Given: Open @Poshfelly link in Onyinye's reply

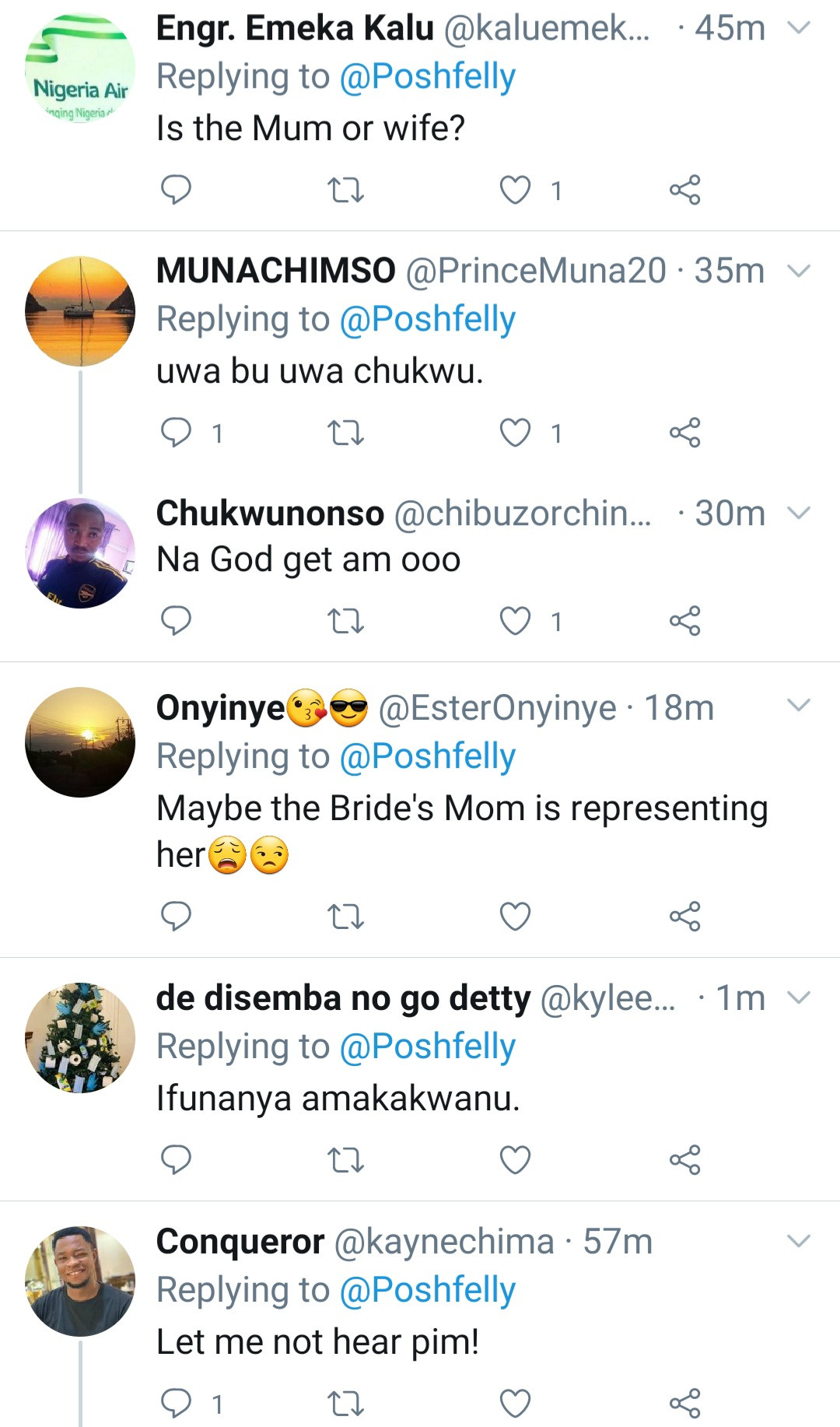Looking at the screenshot, I should tap(427, 756).
